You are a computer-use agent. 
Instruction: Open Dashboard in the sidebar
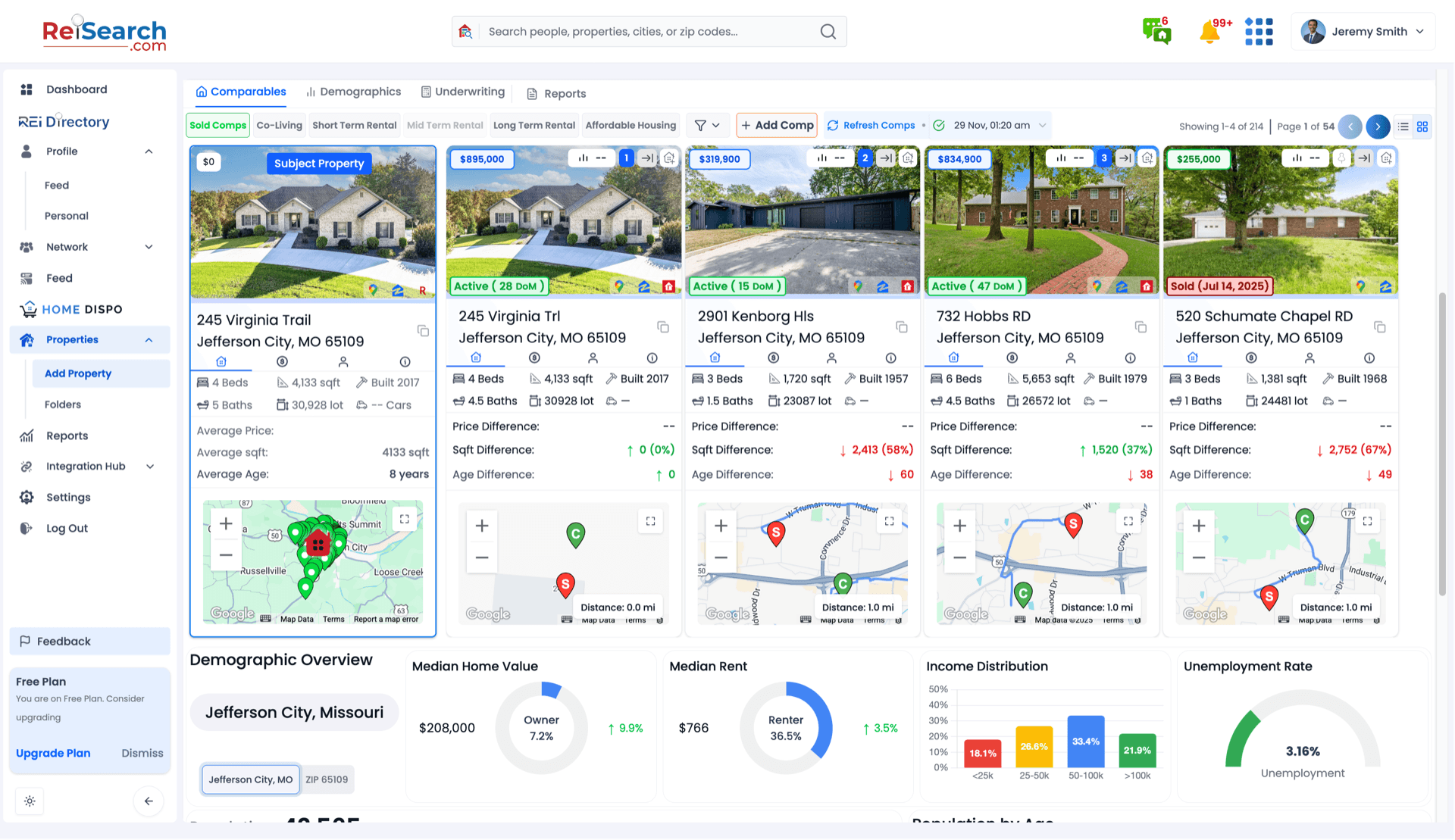[77, 89]
